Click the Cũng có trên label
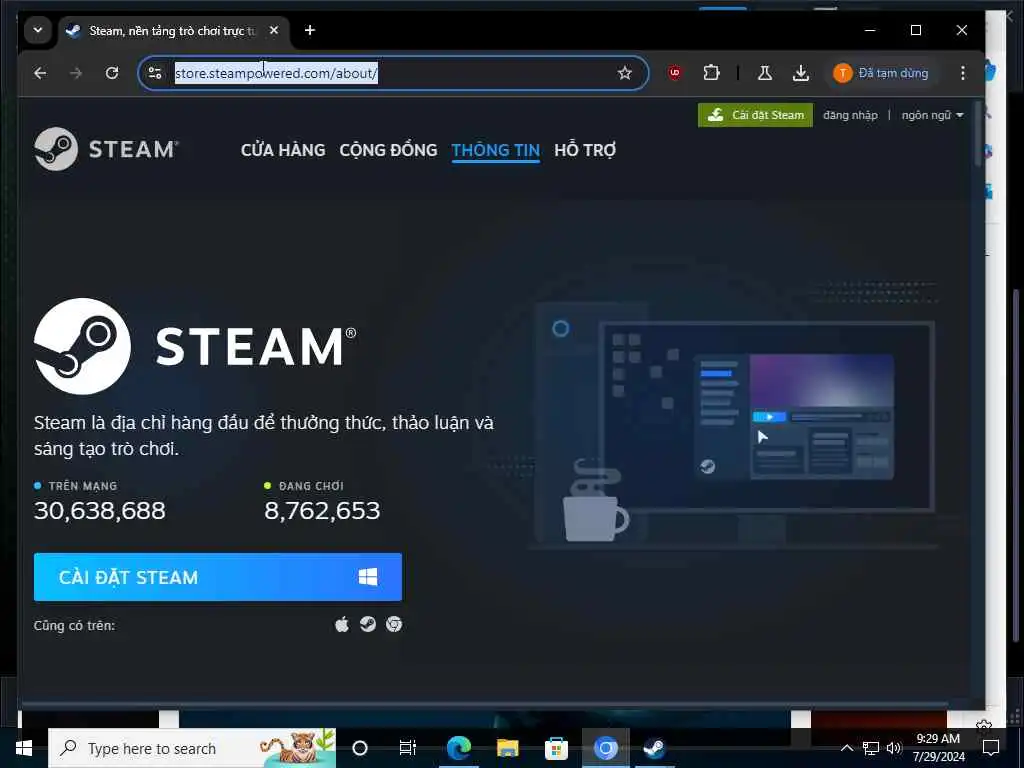 (x=74, y=626)
